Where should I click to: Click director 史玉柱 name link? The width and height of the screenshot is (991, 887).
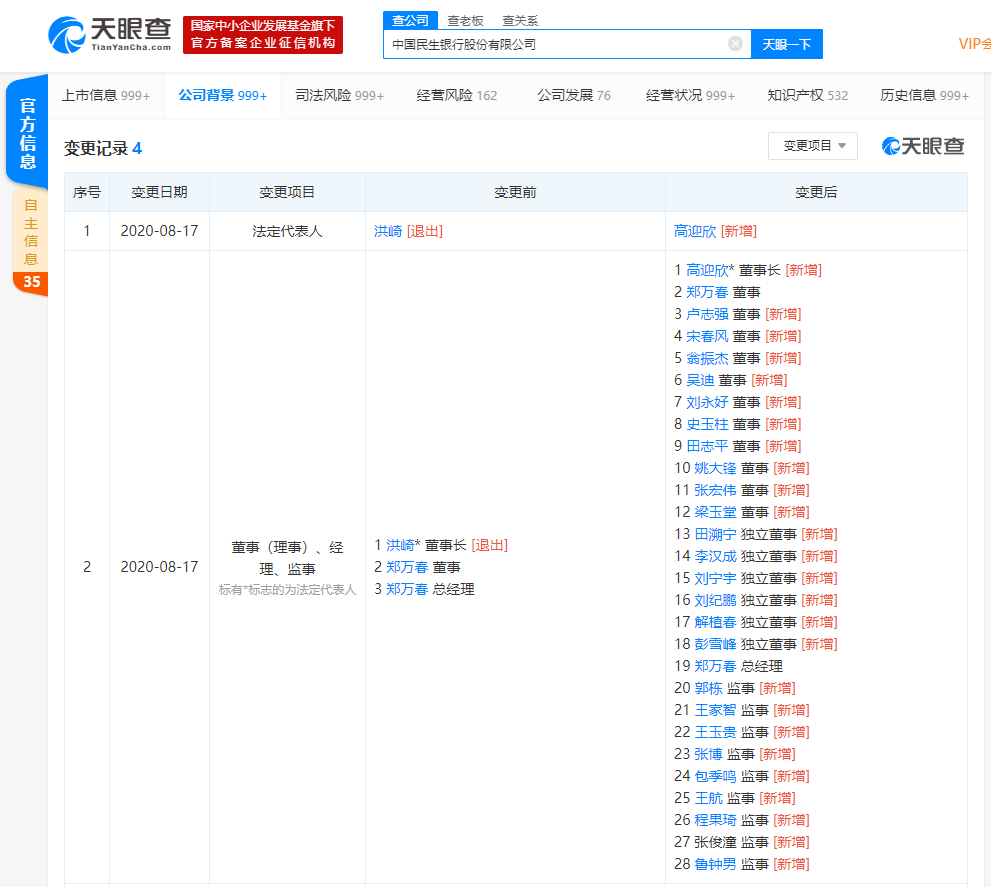[x=708, y=423]
